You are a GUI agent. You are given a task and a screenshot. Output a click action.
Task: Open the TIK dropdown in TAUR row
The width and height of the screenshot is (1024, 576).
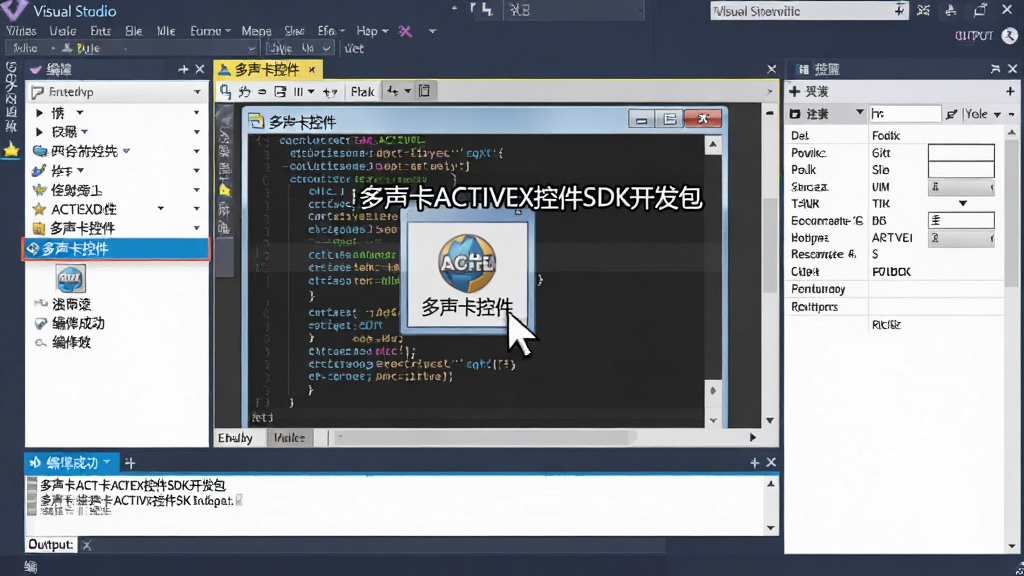pos(963,203)
